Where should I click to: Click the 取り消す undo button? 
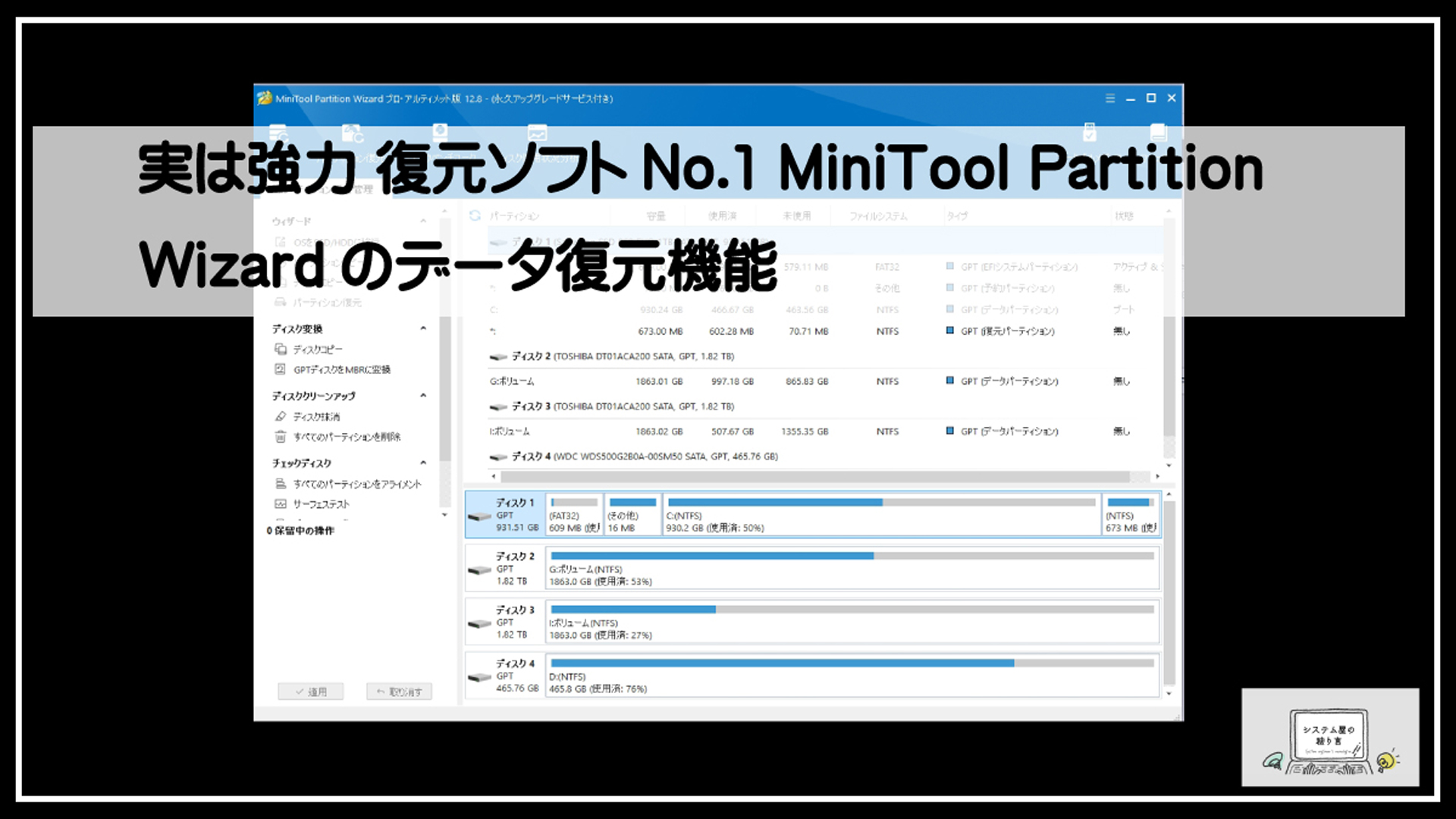[399, 692]
